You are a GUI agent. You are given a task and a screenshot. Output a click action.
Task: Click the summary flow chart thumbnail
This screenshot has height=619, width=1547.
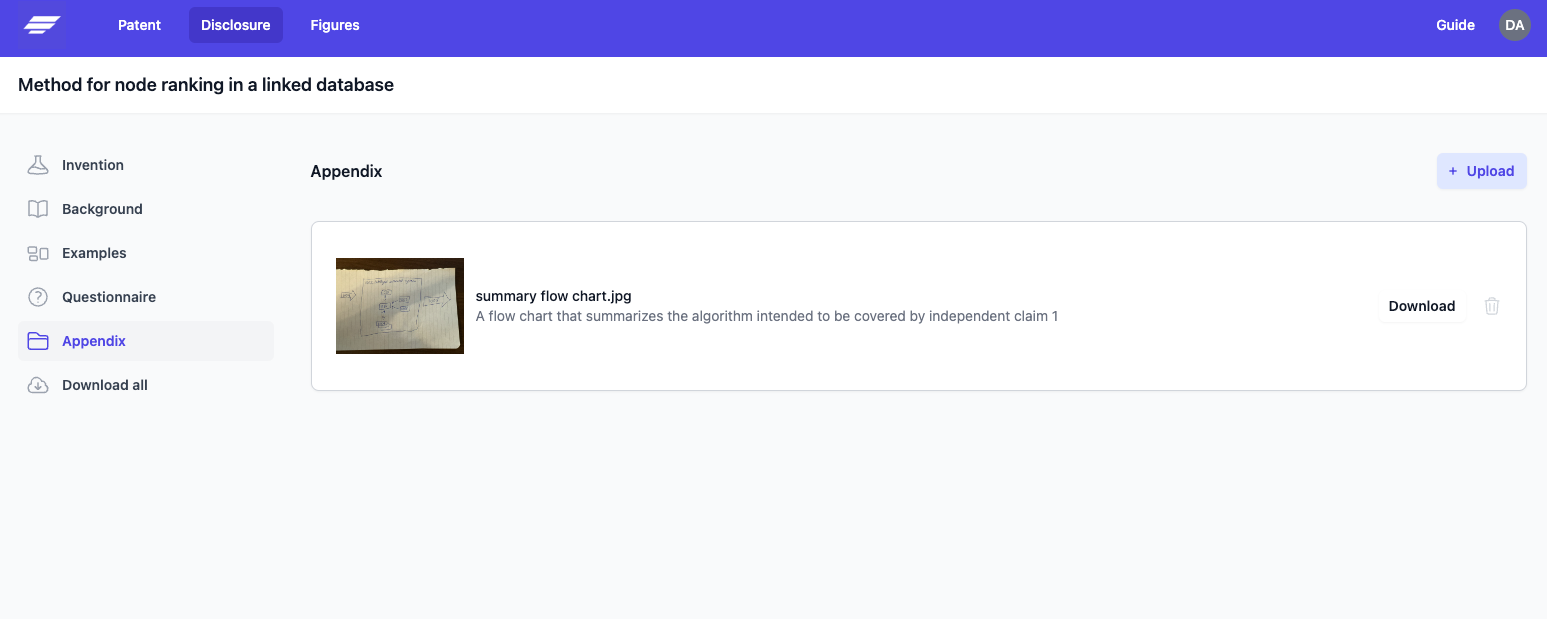pos(399,305)
